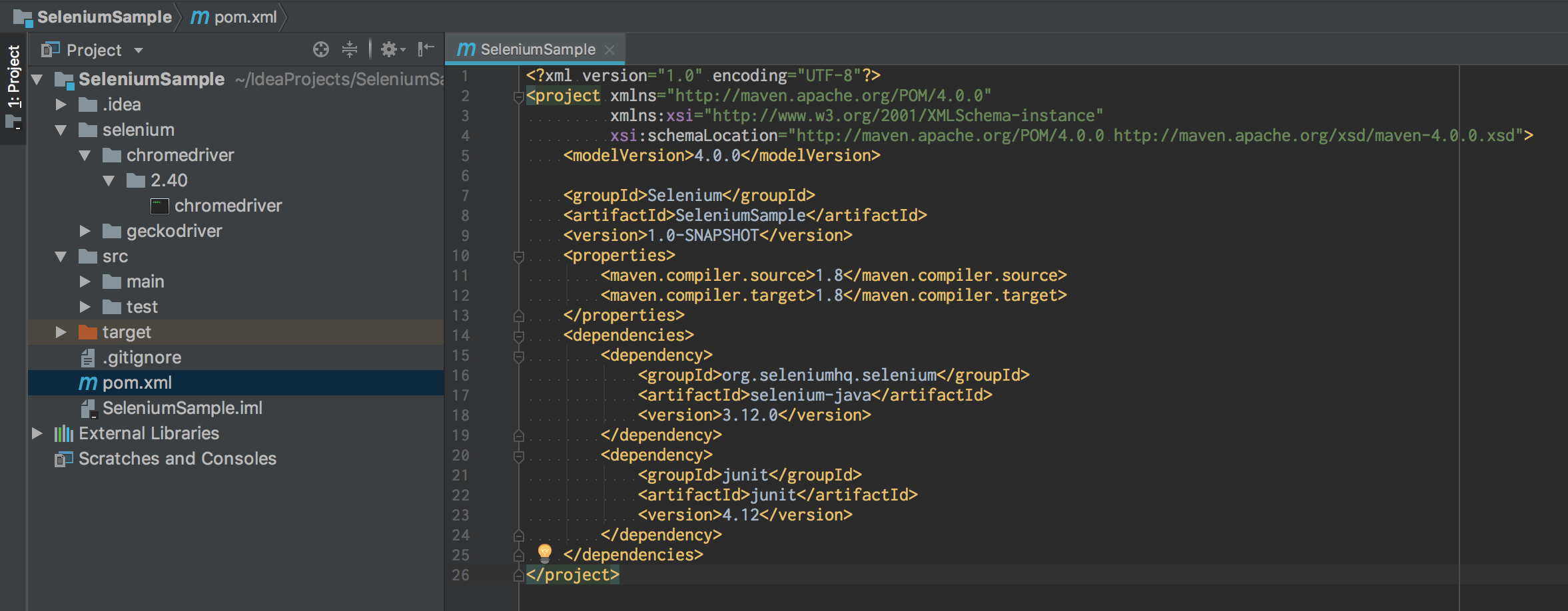Click the intention lightbulb near line 25
Screen dimensions: 1568x611
click(x=545, y=554)
